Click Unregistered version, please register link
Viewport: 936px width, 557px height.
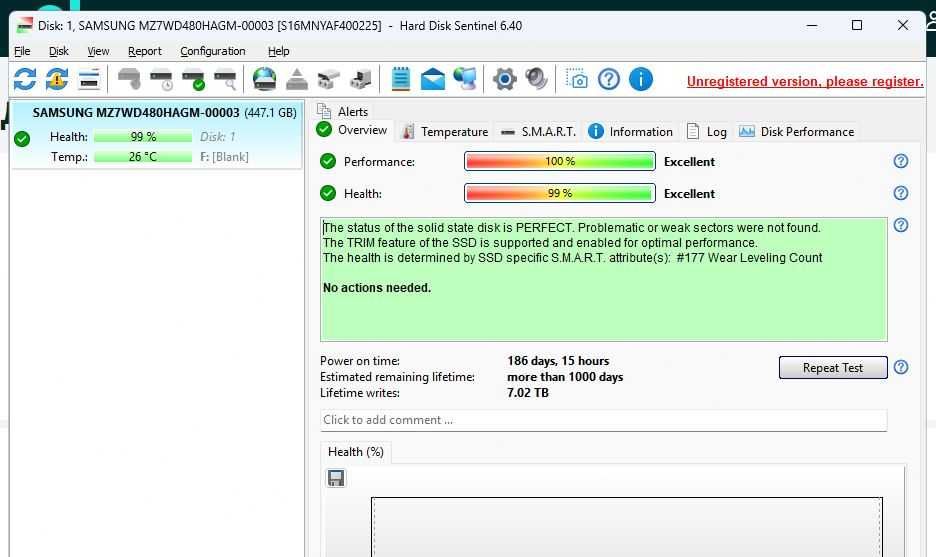pyautogui.click(x=805, y=81)
